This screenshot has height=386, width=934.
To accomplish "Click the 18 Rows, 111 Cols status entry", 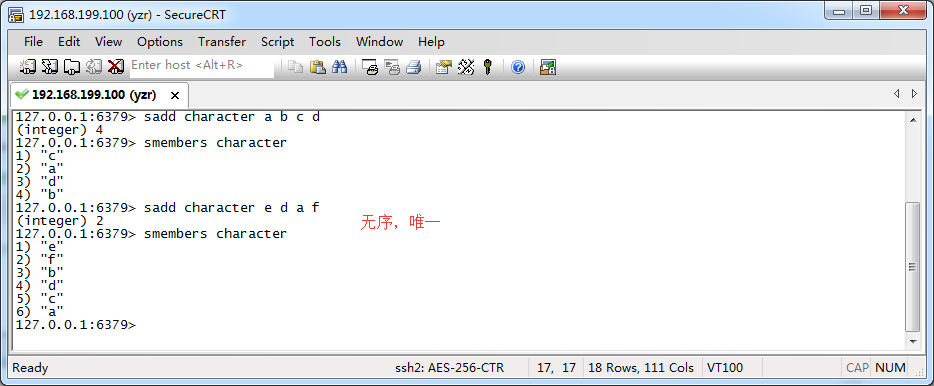I will click(641, 368).
